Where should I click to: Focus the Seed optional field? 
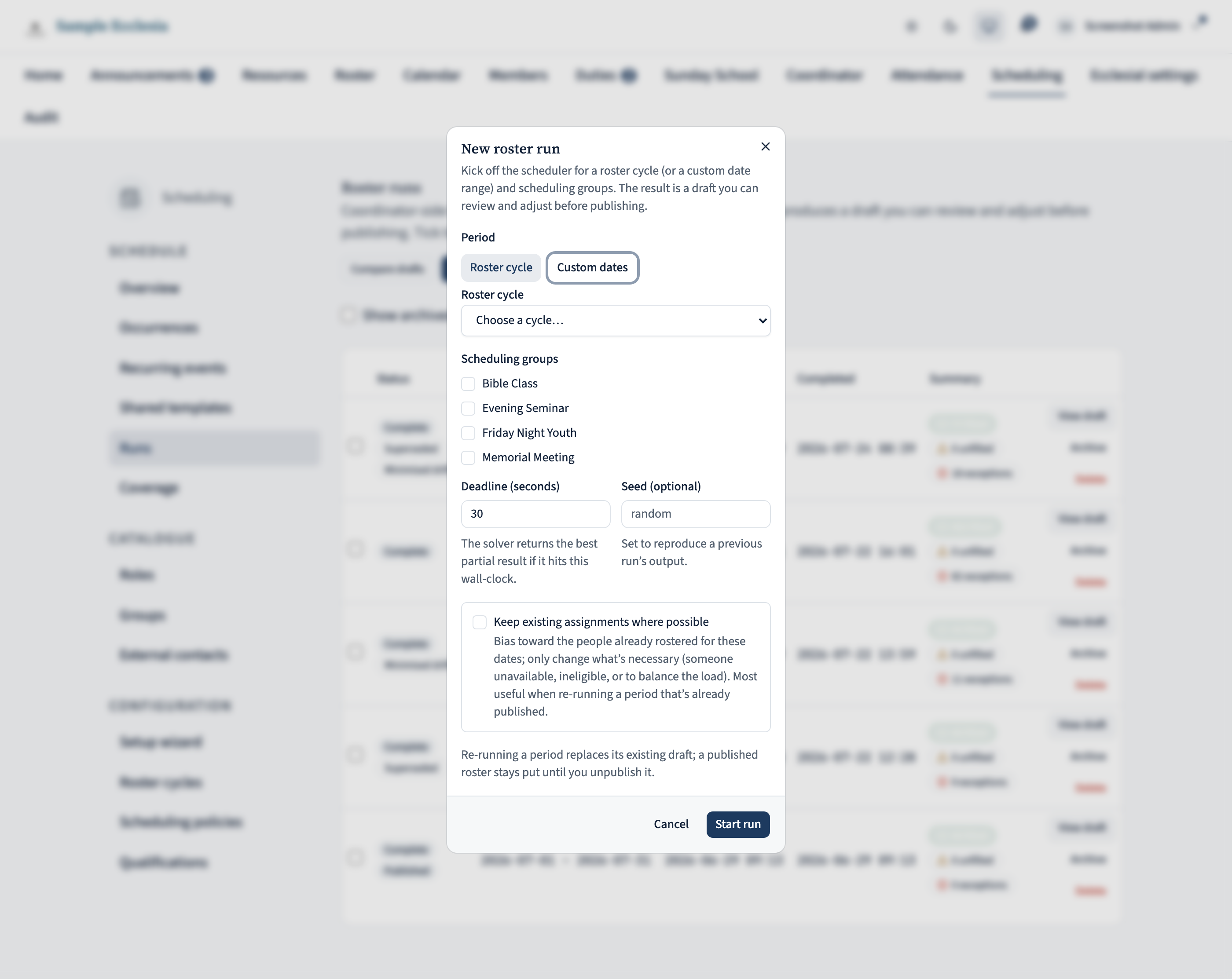(696, 514)
